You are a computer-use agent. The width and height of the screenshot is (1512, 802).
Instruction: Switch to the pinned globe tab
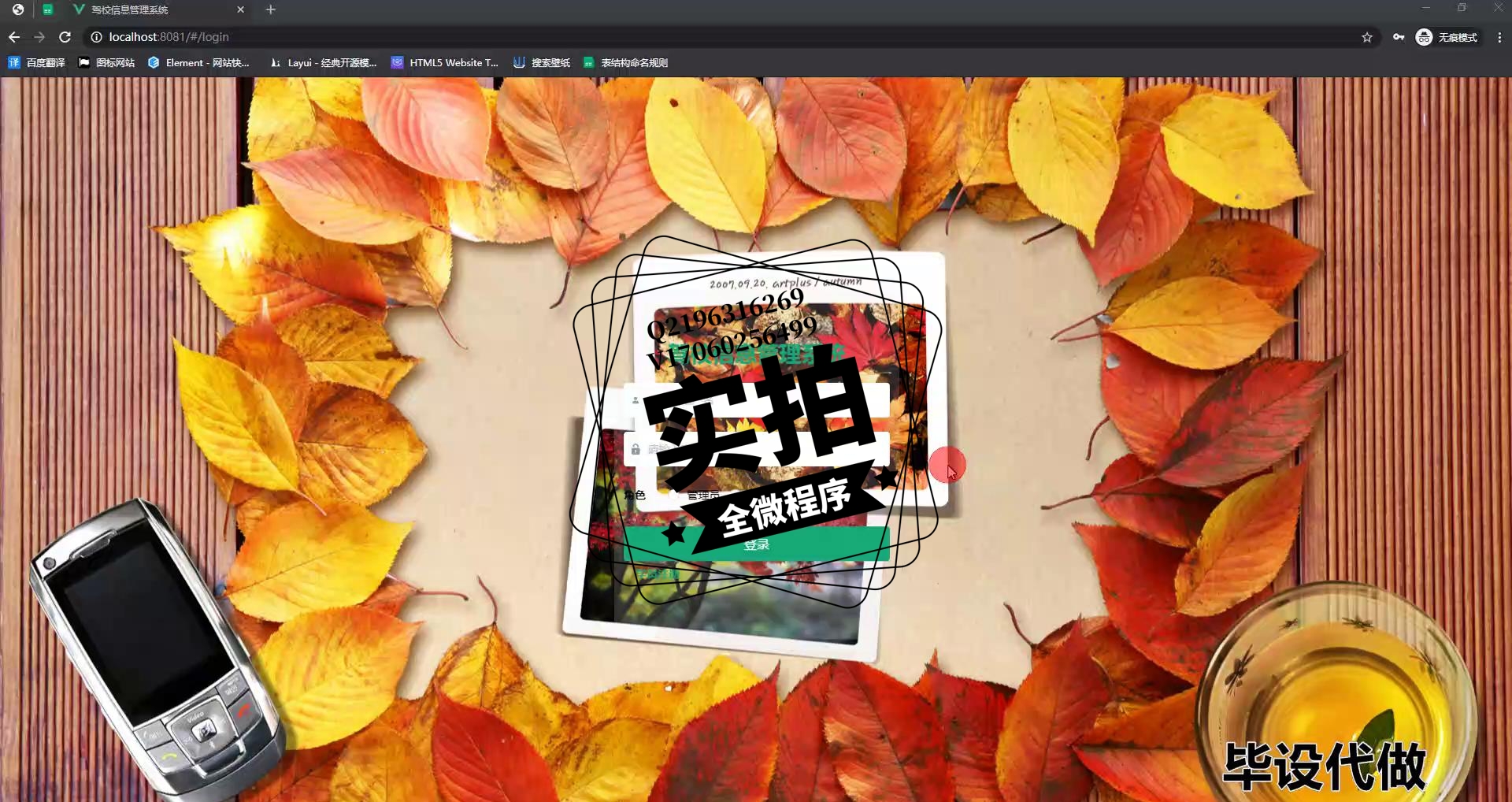18,9
